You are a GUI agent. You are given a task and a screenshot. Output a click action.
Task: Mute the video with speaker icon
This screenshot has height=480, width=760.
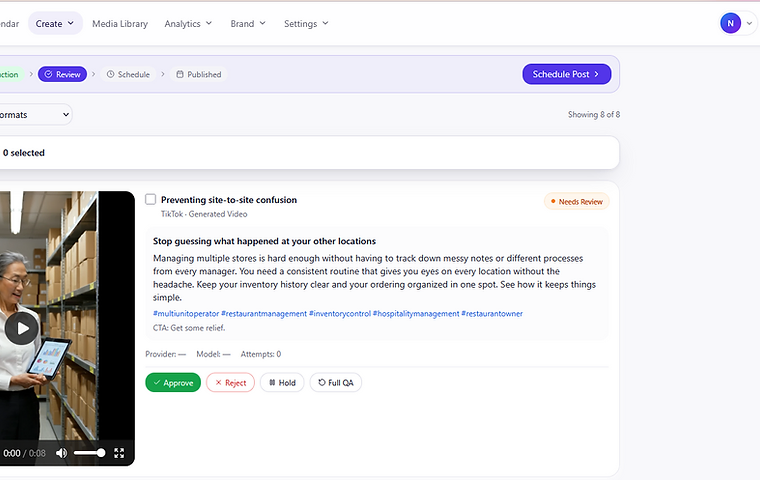pos(62,453)
